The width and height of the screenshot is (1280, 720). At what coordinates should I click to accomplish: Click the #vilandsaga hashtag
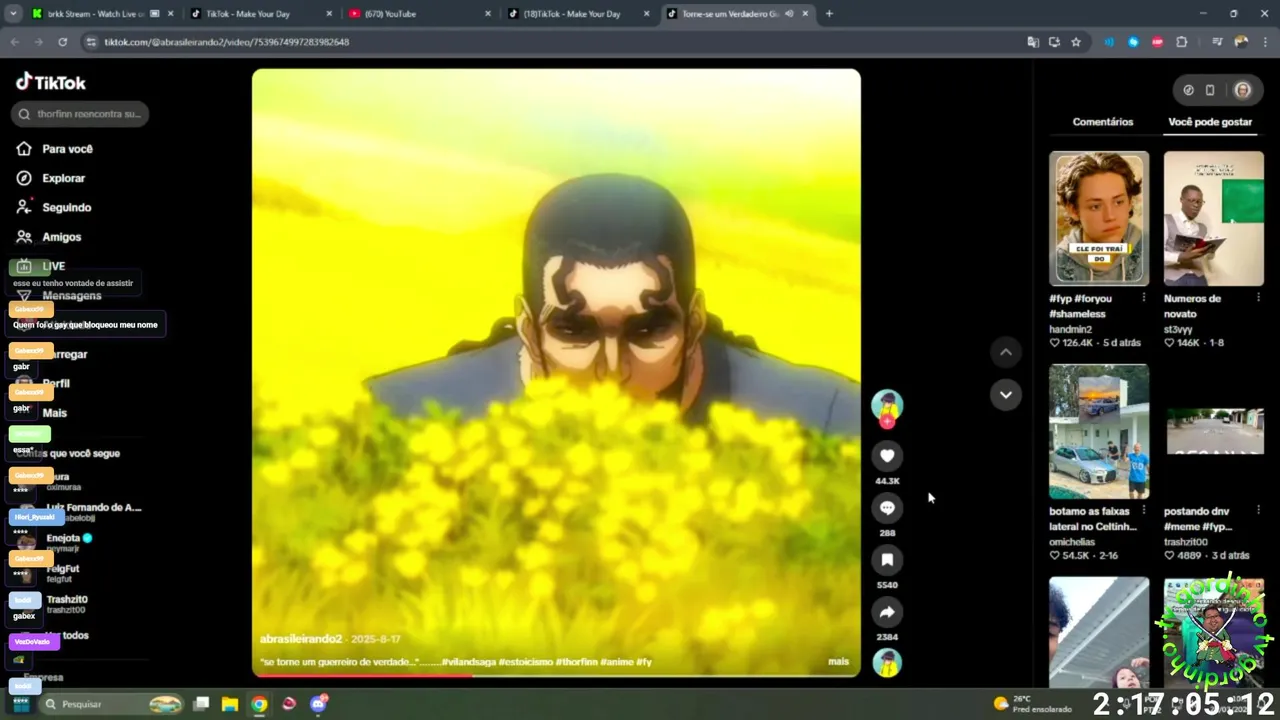pyautogui.click(x=467, y=662)
